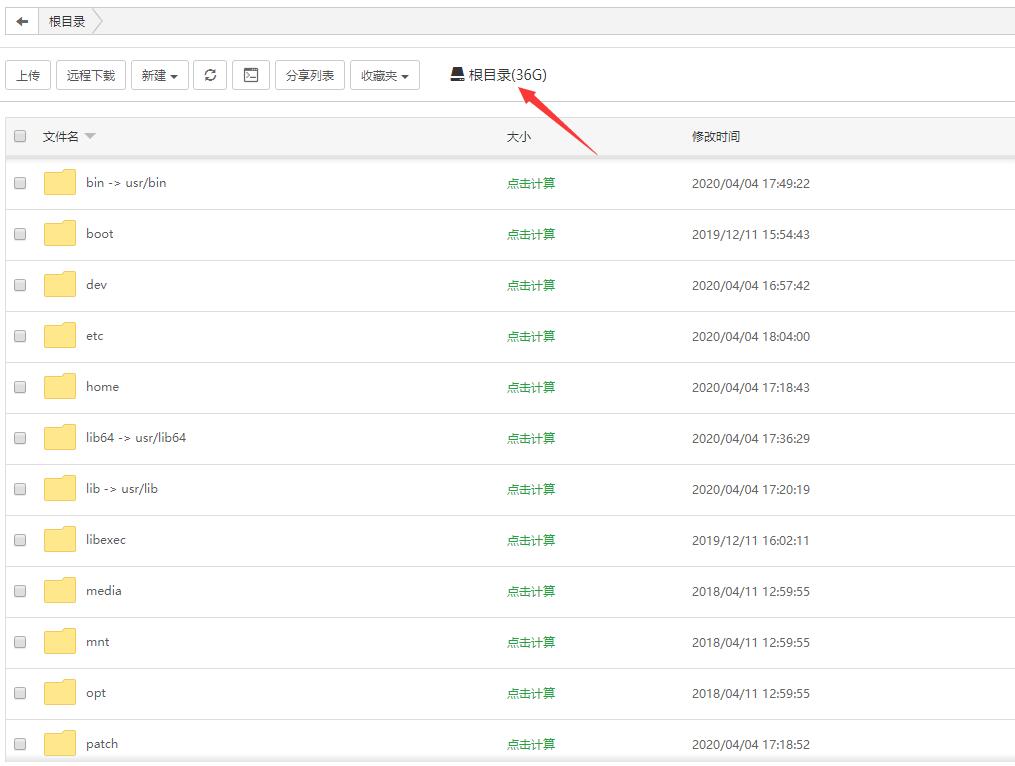Check the box for libexec folder
This screenshot has width=1015, height=766.
pos(20,539)
